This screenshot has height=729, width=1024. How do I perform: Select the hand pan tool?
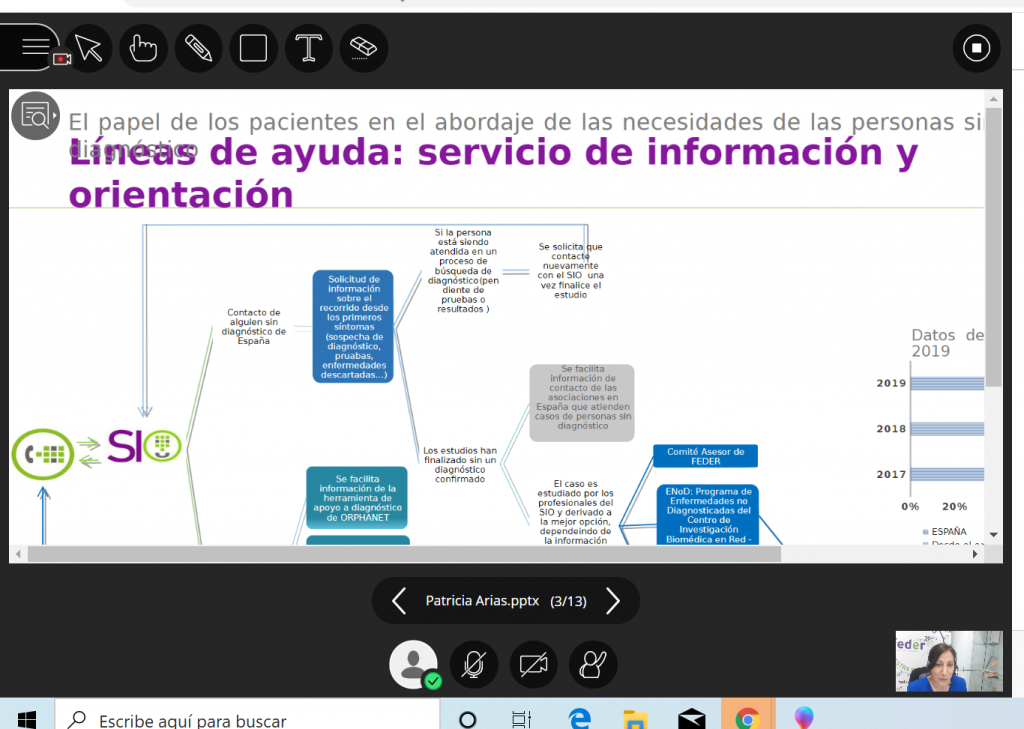tap(143, 48)
